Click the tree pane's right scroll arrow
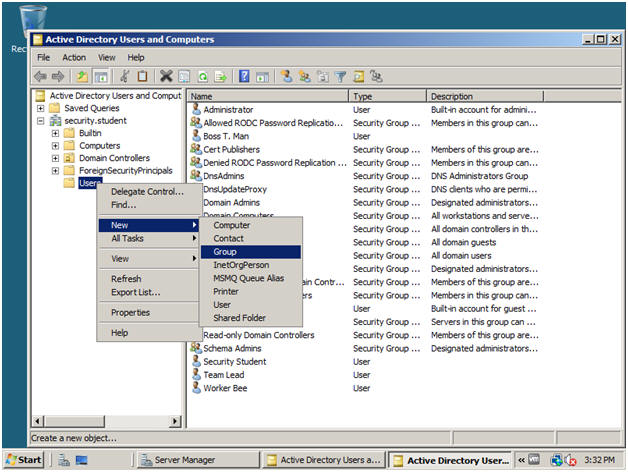The image size is (628, 472). coord(175,421)
